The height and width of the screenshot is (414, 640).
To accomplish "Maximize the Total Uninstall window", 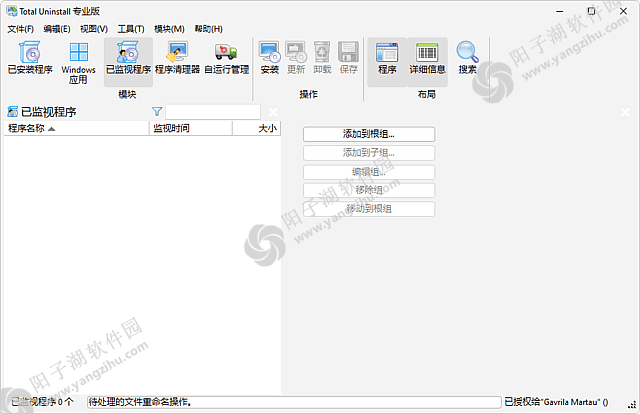I will point(591,11).
